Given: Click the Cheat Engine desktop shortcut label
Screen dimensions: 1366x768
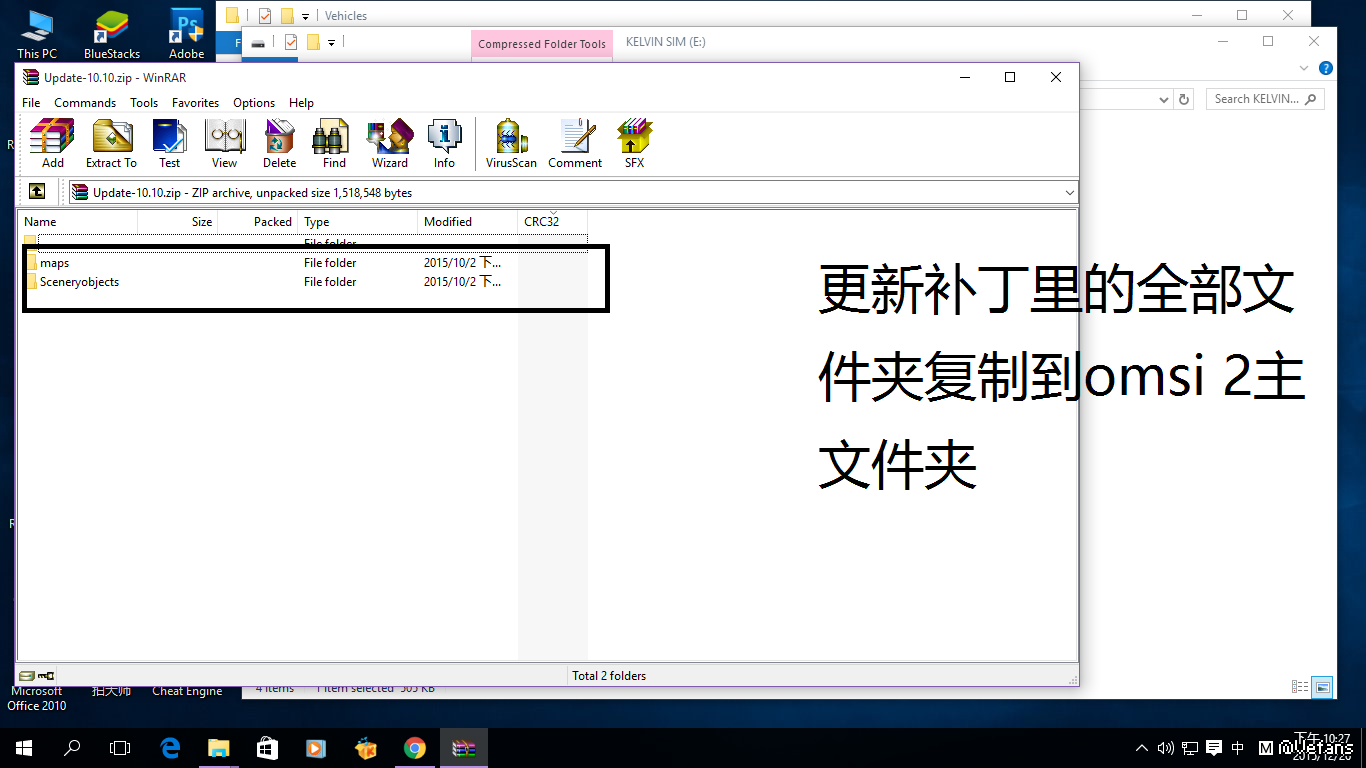Looking at the screenshot, I should click(x=187, y=691).
